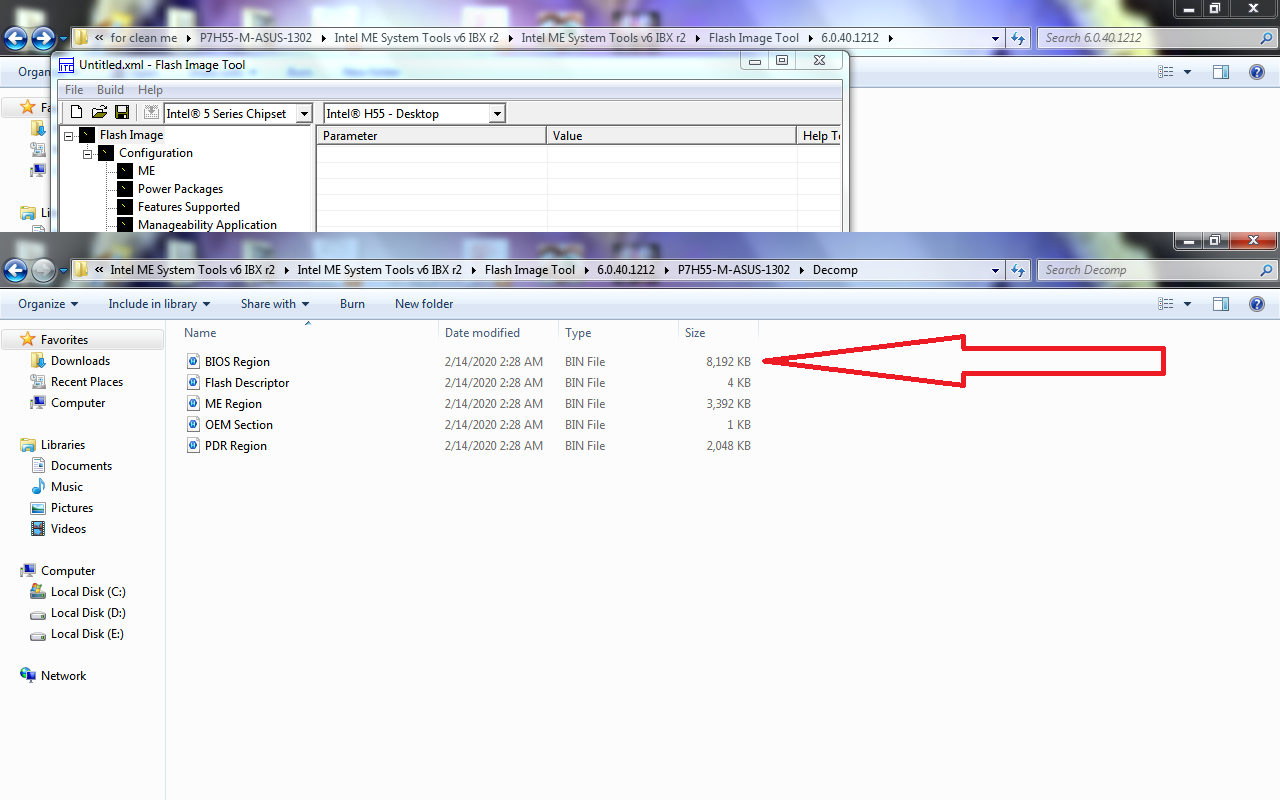Open Local Disk (C:)

[88, 592]
